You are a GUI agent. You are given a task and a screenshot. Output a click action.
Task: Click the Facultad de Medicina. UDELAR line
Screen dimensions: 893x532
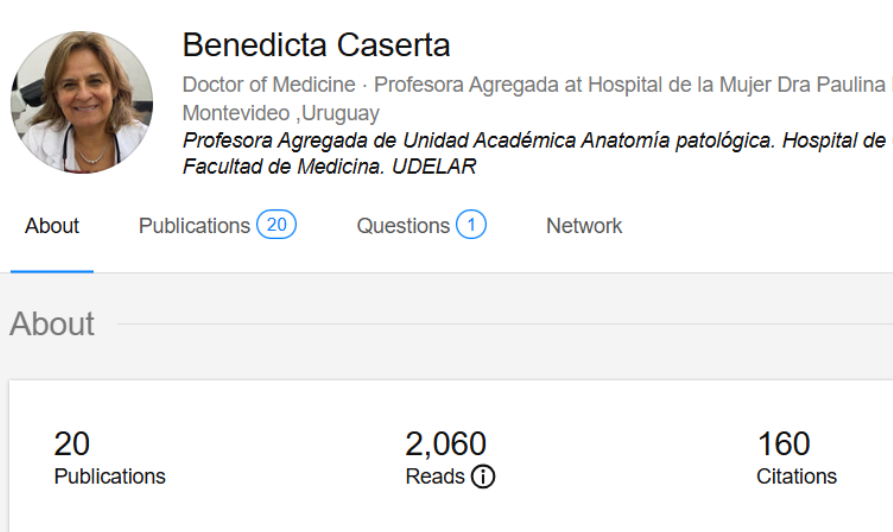point(329,167)
